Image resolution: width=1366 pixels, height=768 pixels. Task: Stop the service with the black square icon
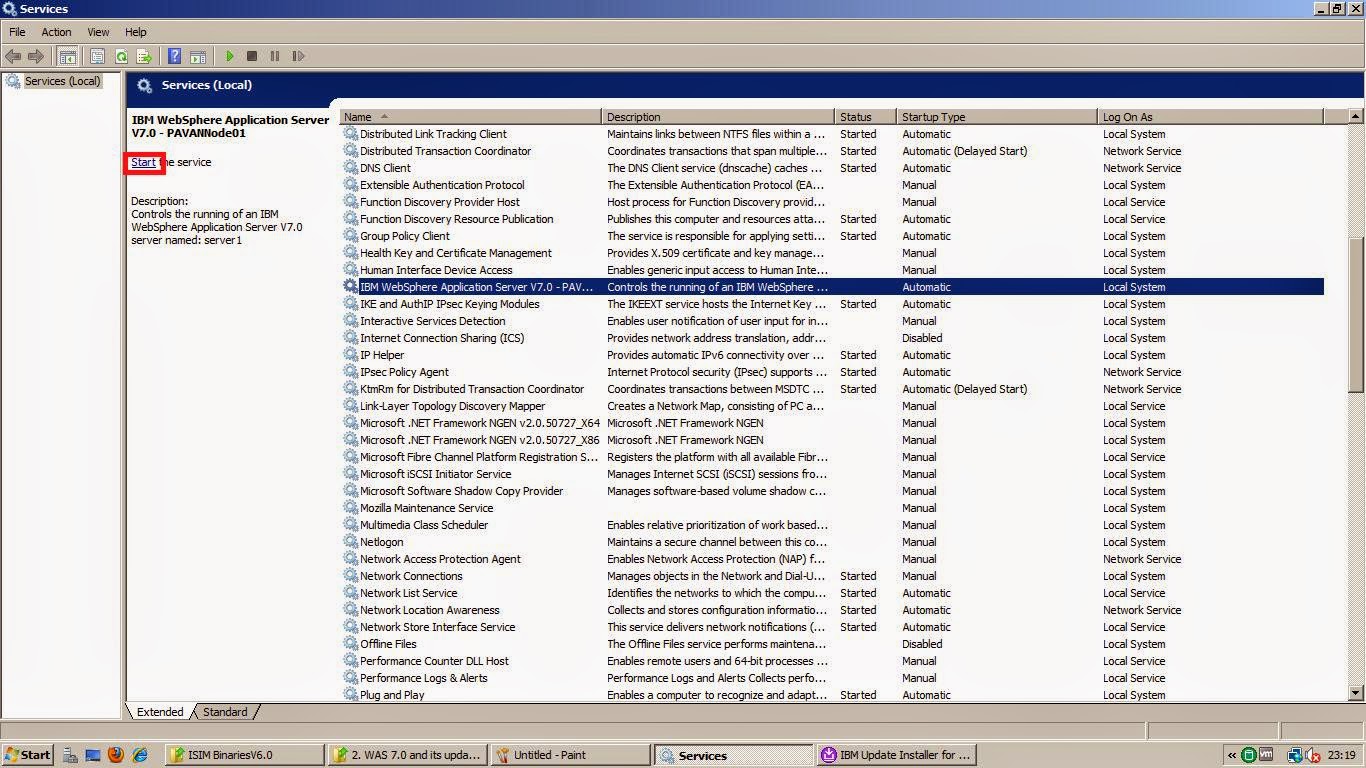(x=252, y=56)
